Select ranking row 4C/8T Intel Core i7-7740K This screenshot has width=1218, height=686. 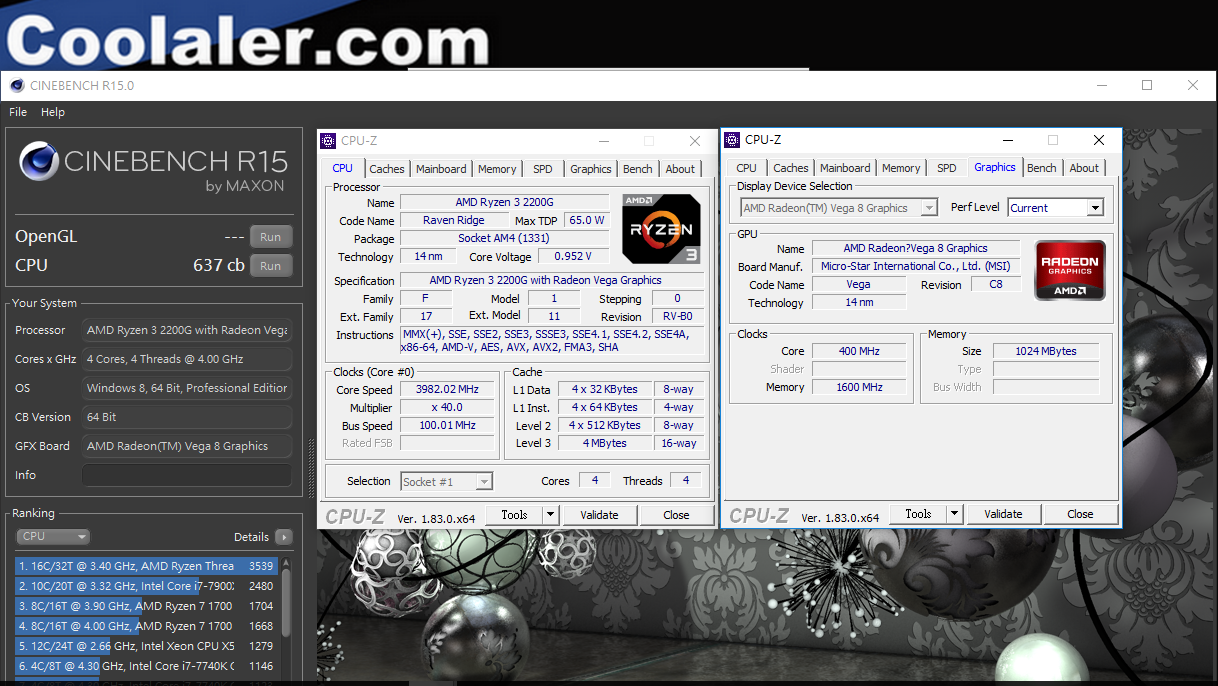click(x=147, y=666)
